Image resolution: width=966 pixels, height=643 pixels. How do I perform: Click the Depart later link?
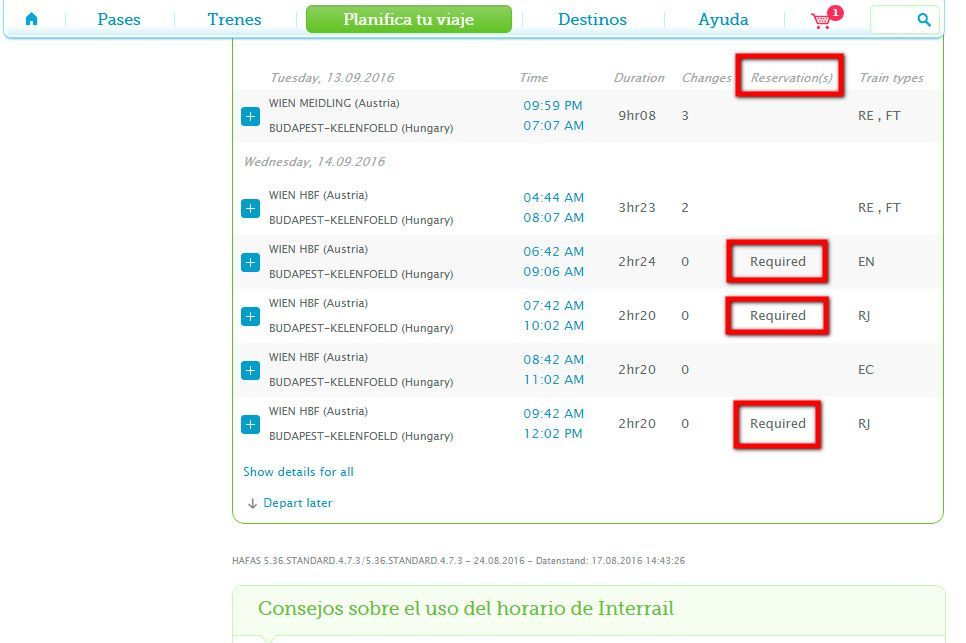click(x=297, y=503)
